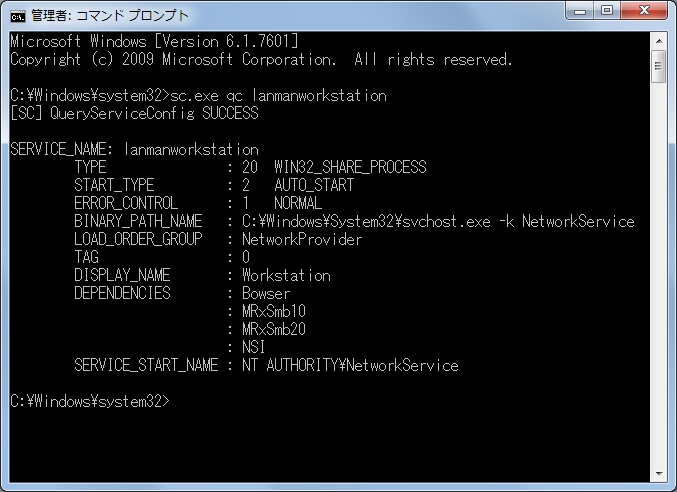Click the Workstation display name value
Image resolution: width=677 pixels, height=492 pixels.
point(286,275)
